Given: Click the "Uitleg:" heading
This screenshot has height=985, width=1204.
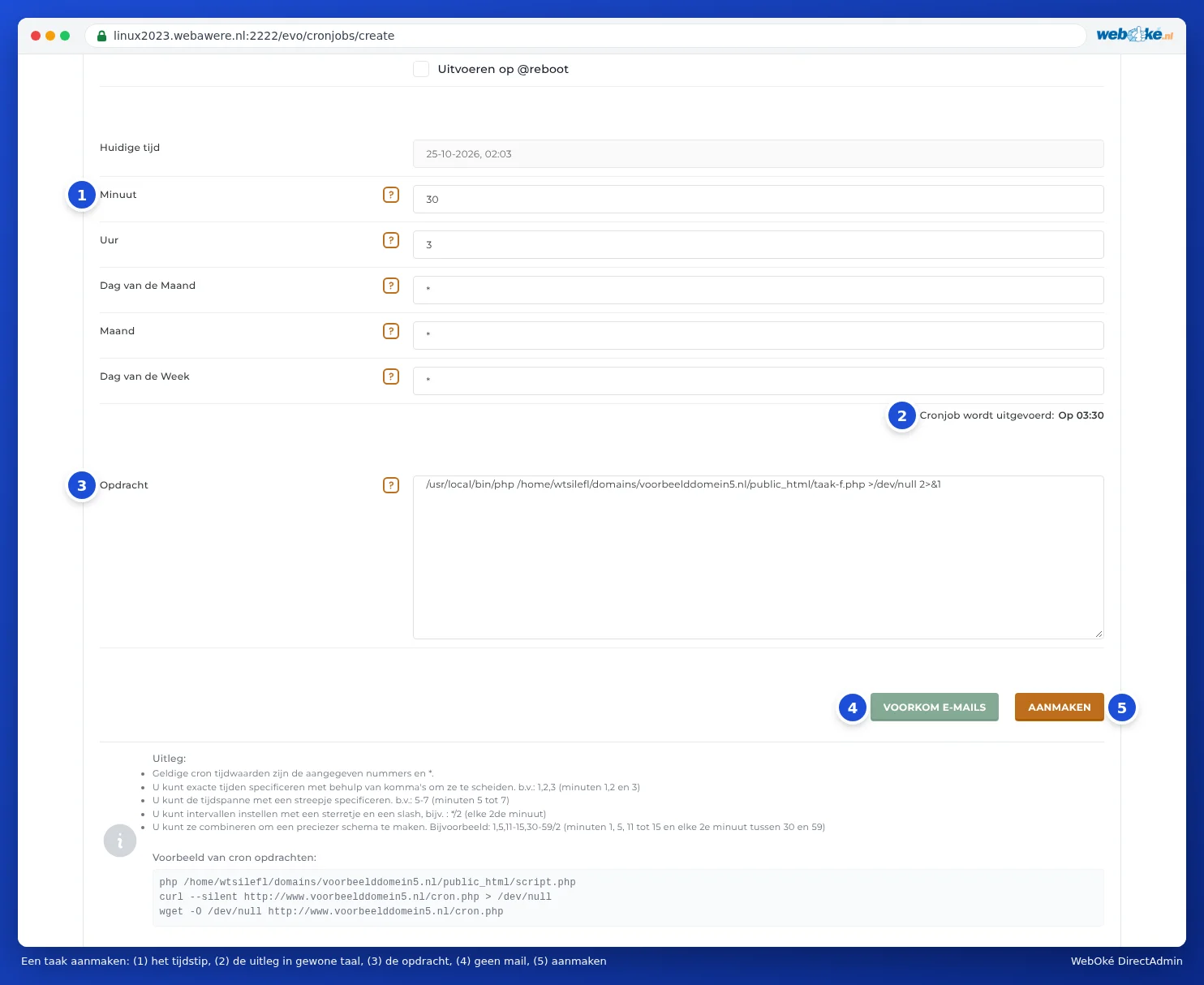Looking at the screenshot, I should [170, 759].
